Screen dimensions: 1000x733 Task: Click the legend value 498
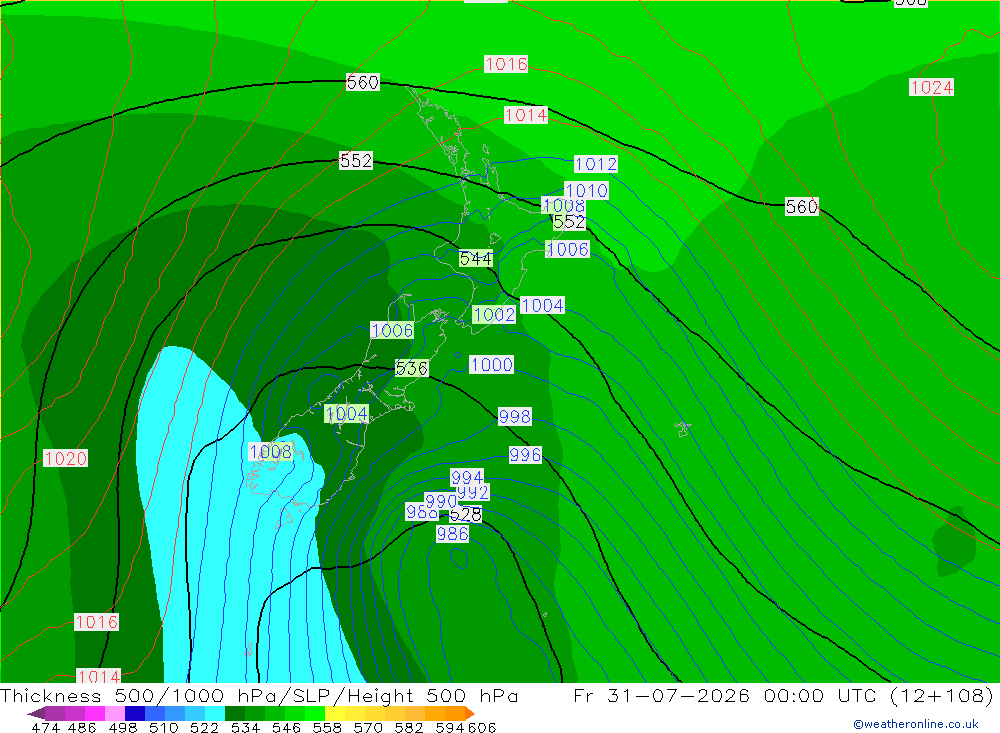pos(122,728)
